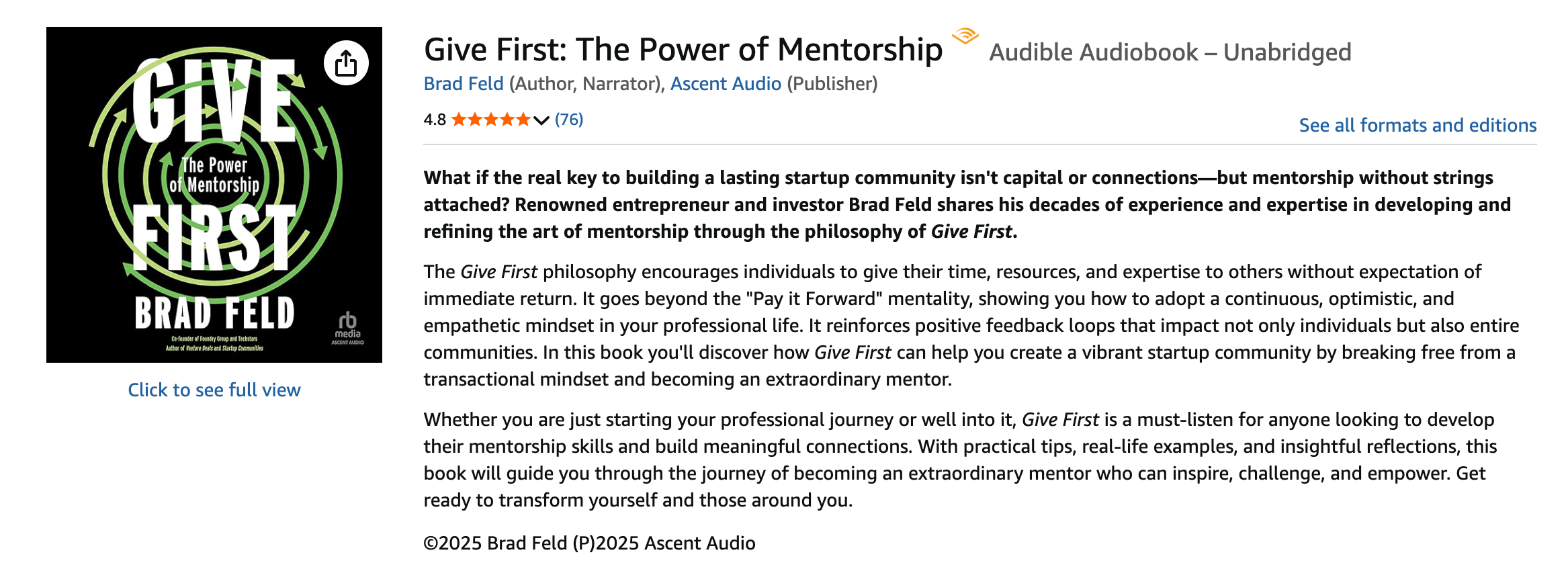Open Brad Feld's author page
Viewport: 1568px width, 567px height.
click(463, 83)
